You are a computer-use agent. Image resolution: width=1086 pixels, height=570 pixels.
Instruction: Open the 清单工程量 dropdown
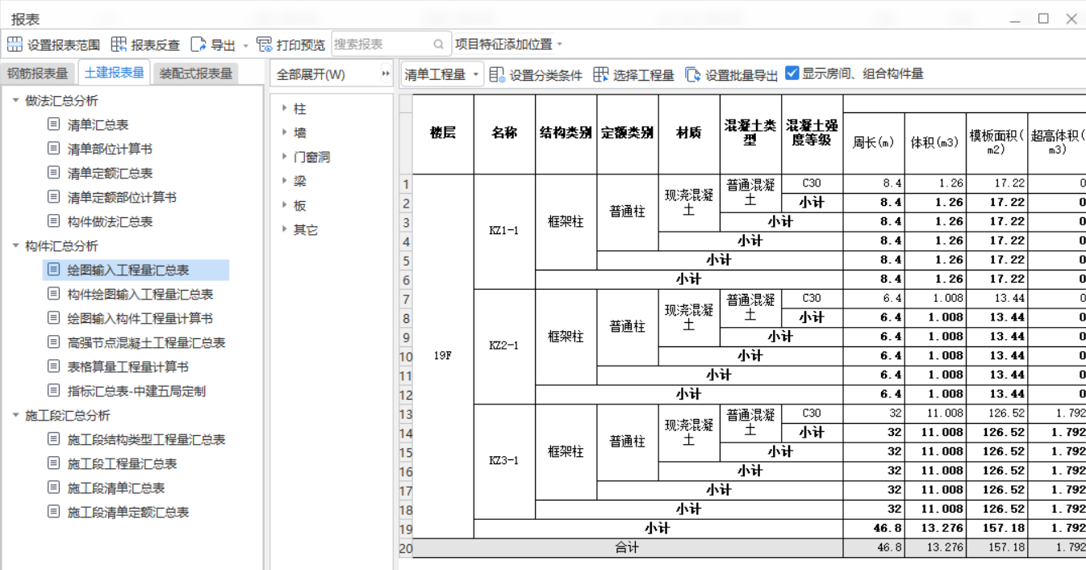click(442, 74)
